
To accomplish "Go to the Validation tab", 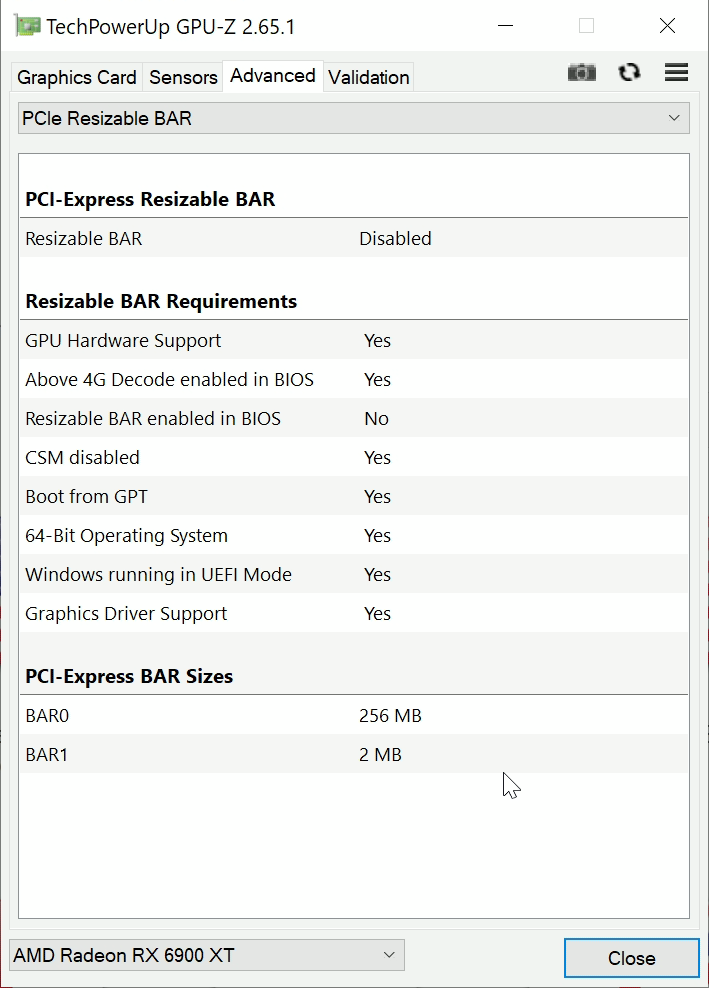I will point(368,77).
